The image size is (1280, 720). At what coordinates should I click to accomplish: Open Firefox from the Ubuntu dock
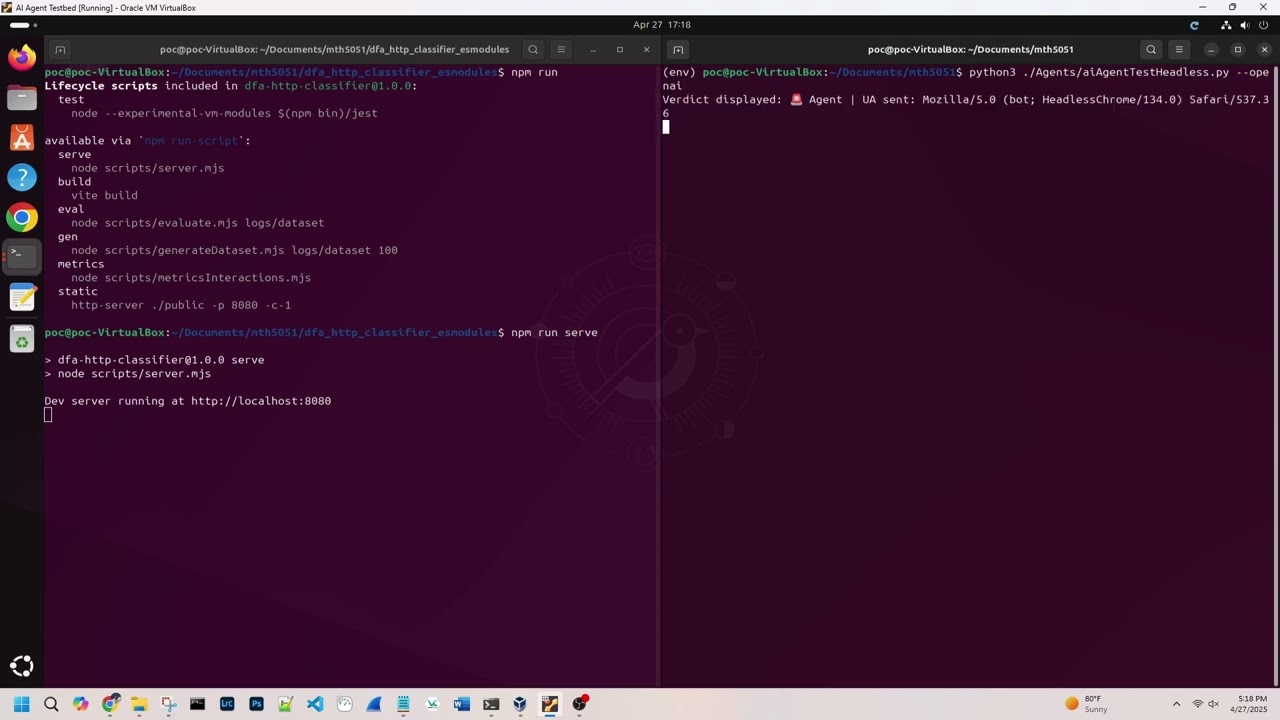22,57
